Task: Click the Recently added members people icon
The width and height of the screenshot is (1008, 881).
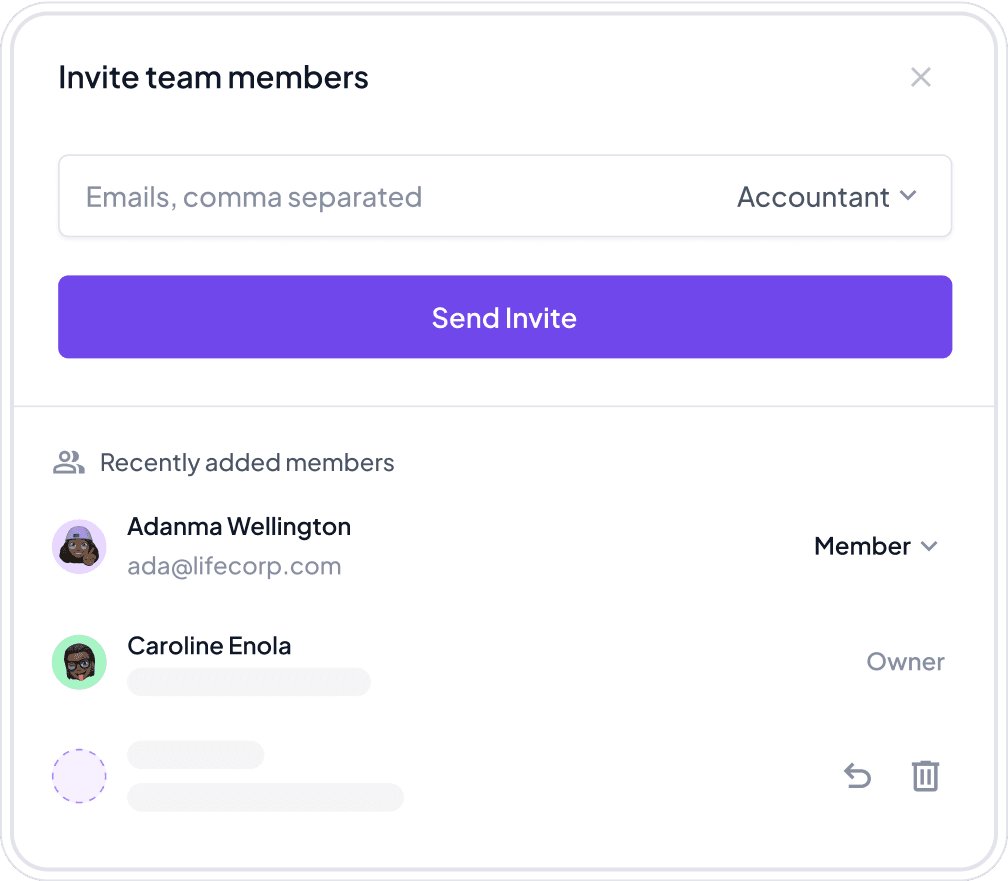Action: [x=69, y=462]
